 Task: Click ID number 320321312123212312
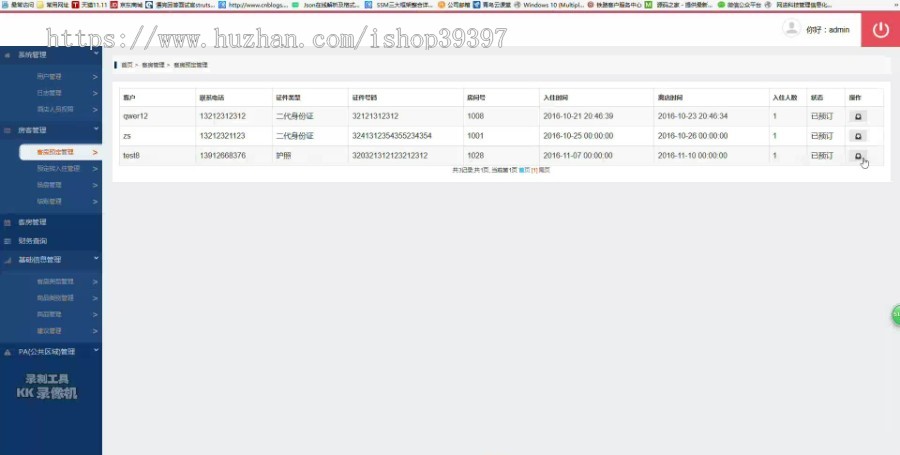[x=390, y=155]
